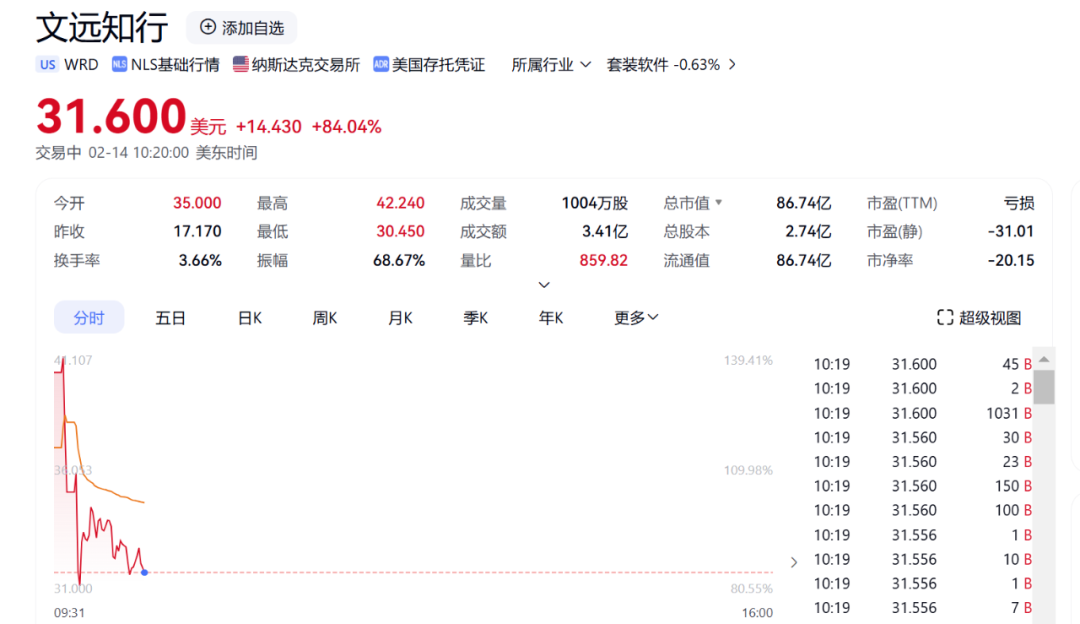Screen dimensions: 1080x624
Task: Click the 139.41% chart axis label
Action: [748, 360]
